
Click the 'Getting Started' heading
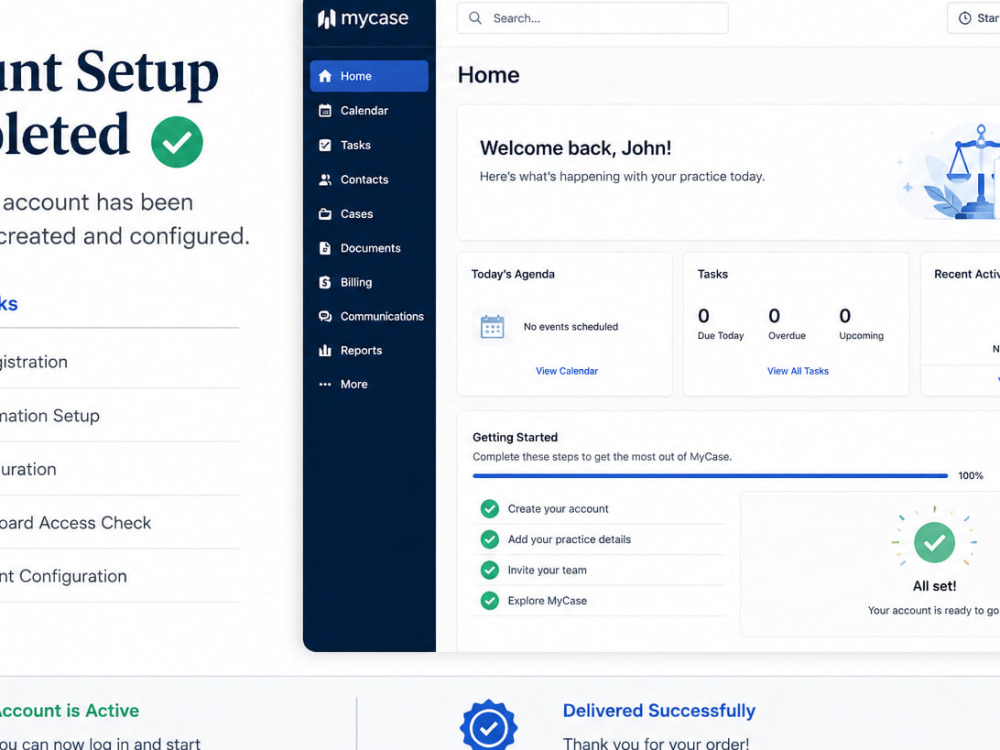pyautogui.click(x=515, y=438)
